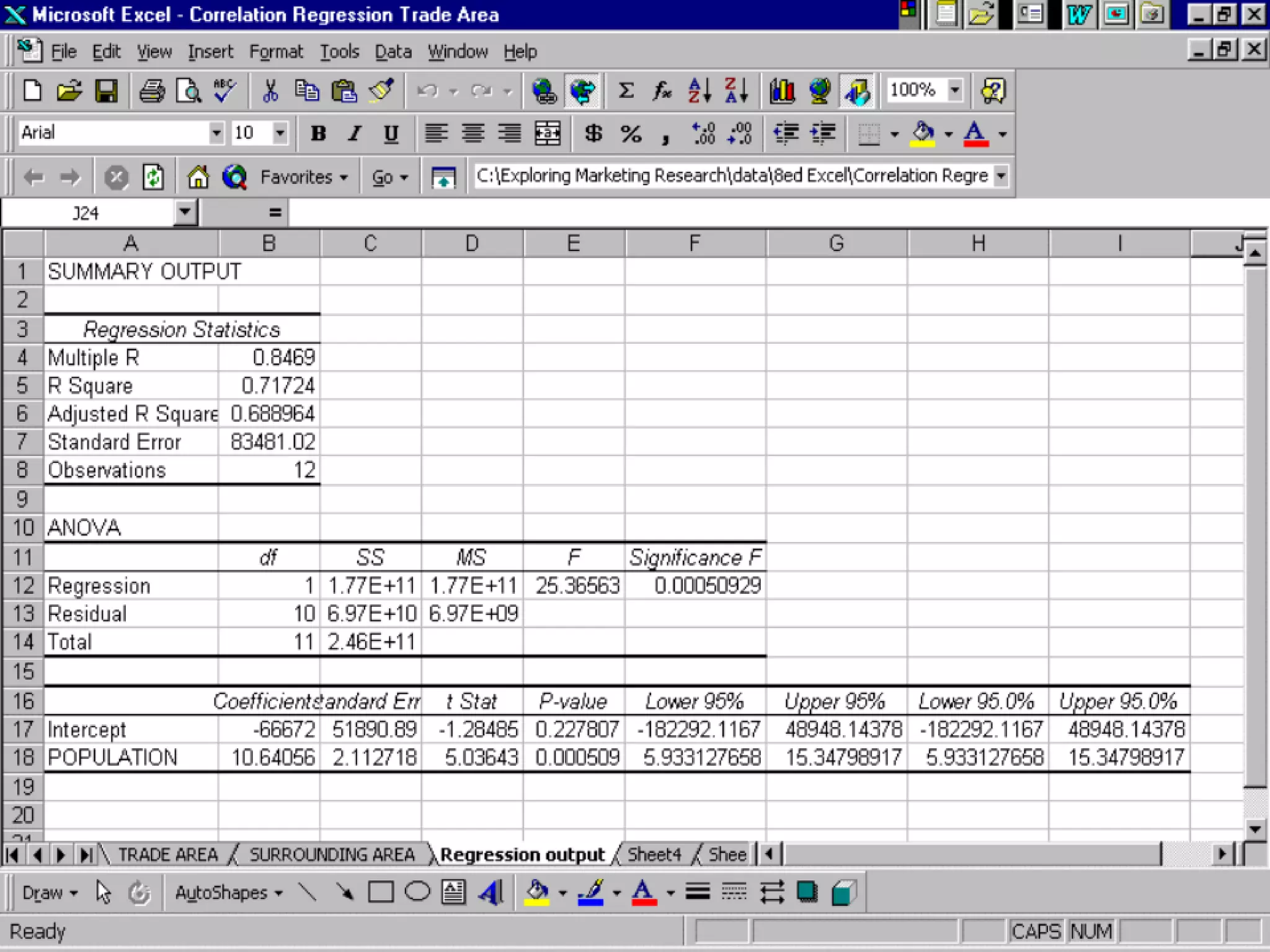Viewport: 1270px width, 952px height.
Task: Click the Office Assistant help icon
Action: (x=993, y=91)
